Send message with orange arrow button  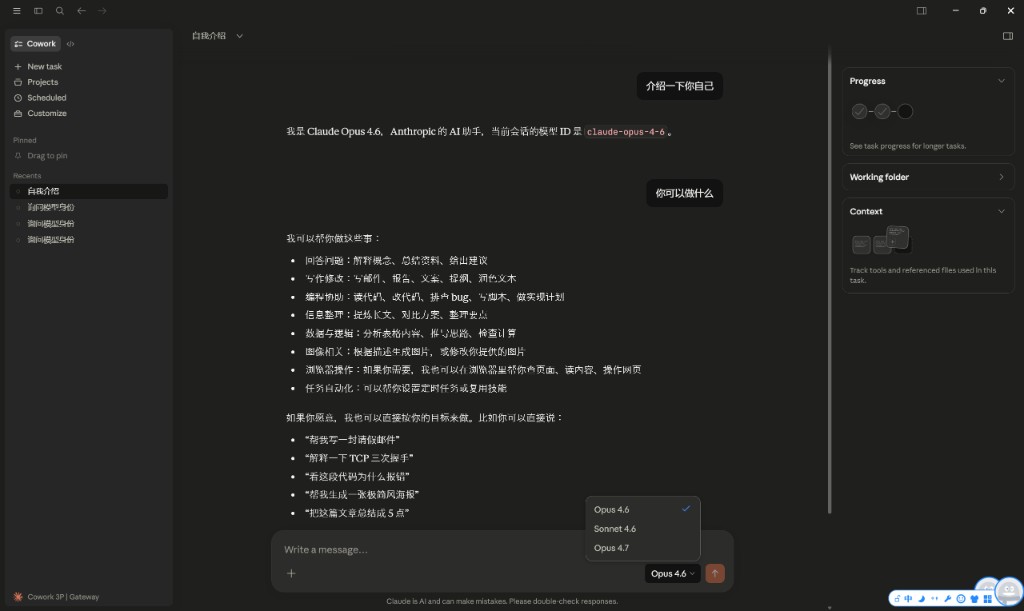[x=715, y=573]
